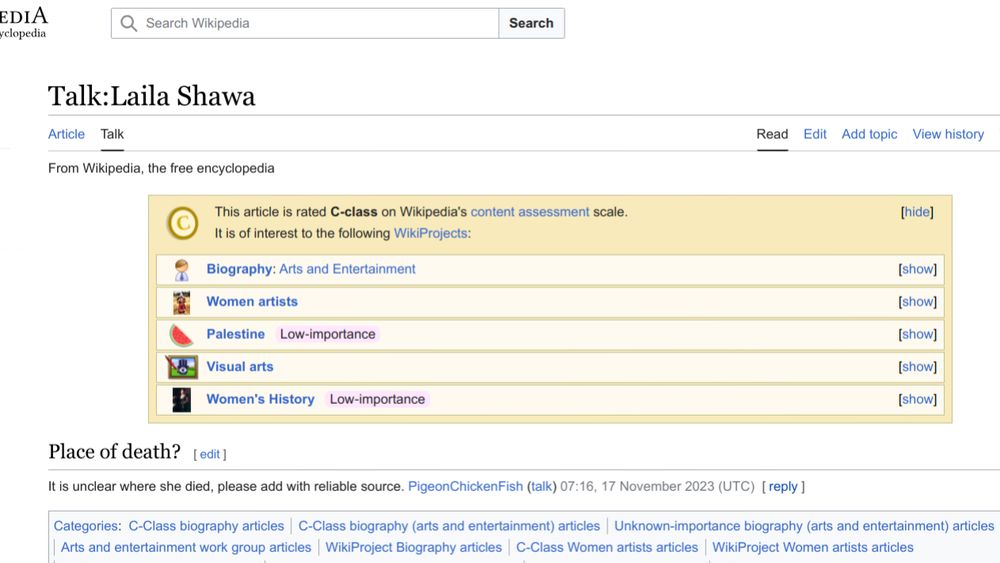The height and width of the screenshot is (563, 1000).
Task: Click the Visual arts painting icon
Action: [182, 367]
